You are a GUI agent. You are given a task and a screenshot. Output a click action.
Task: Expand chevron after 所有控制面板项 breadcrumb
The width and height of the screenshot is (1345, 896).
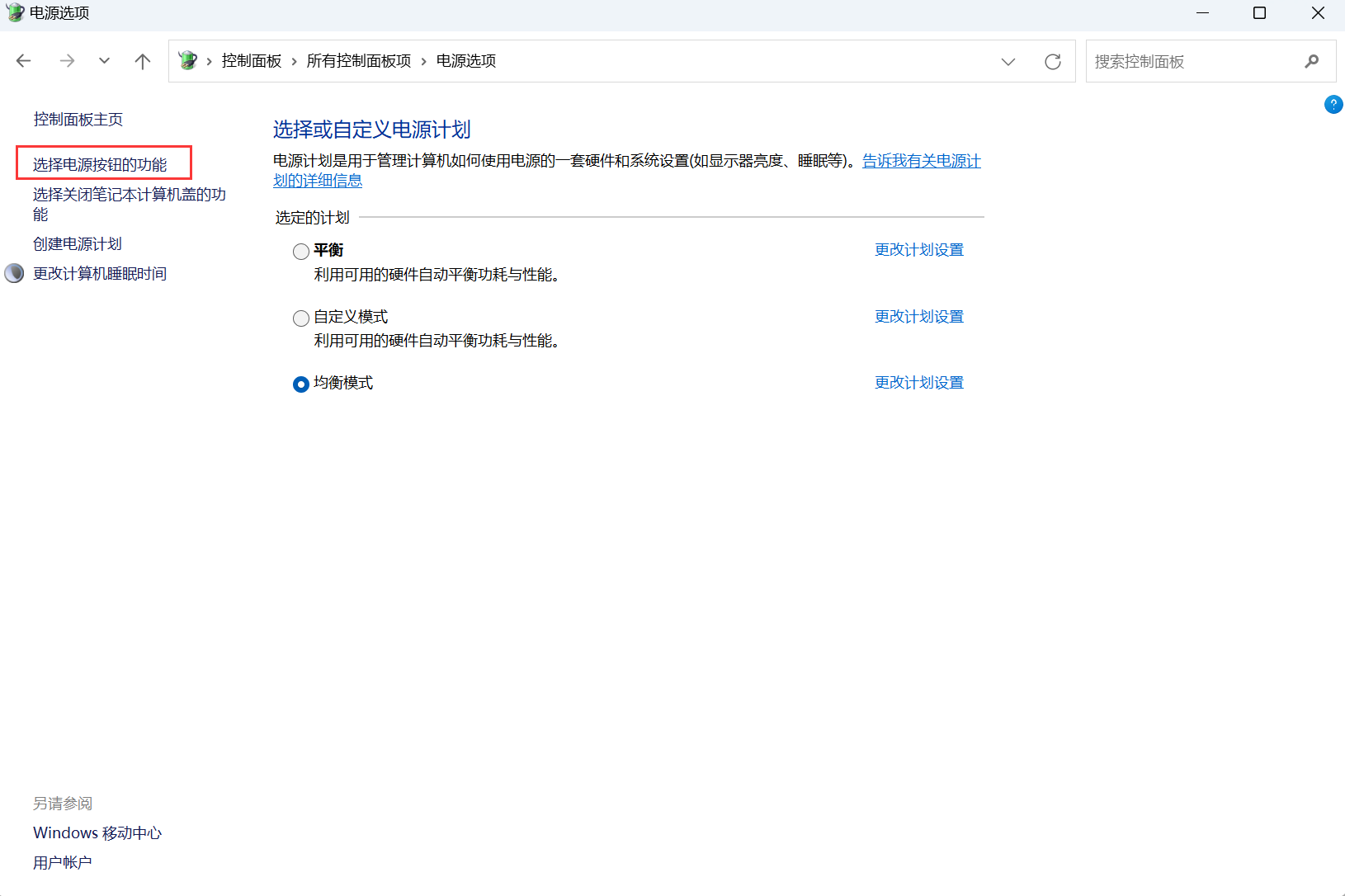click(423, 62)
